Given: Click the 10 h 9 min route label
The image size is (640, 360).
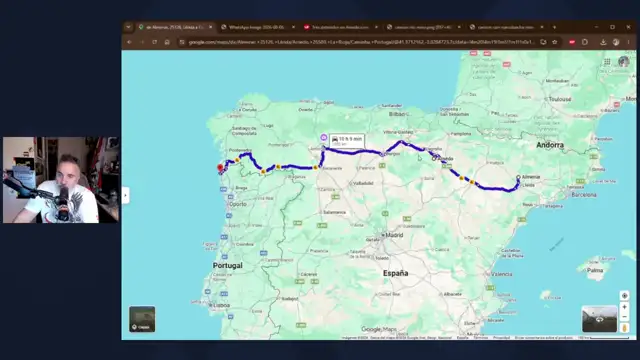Looking at the screenshot, I should pyautogui.click(x=347, y=141).
